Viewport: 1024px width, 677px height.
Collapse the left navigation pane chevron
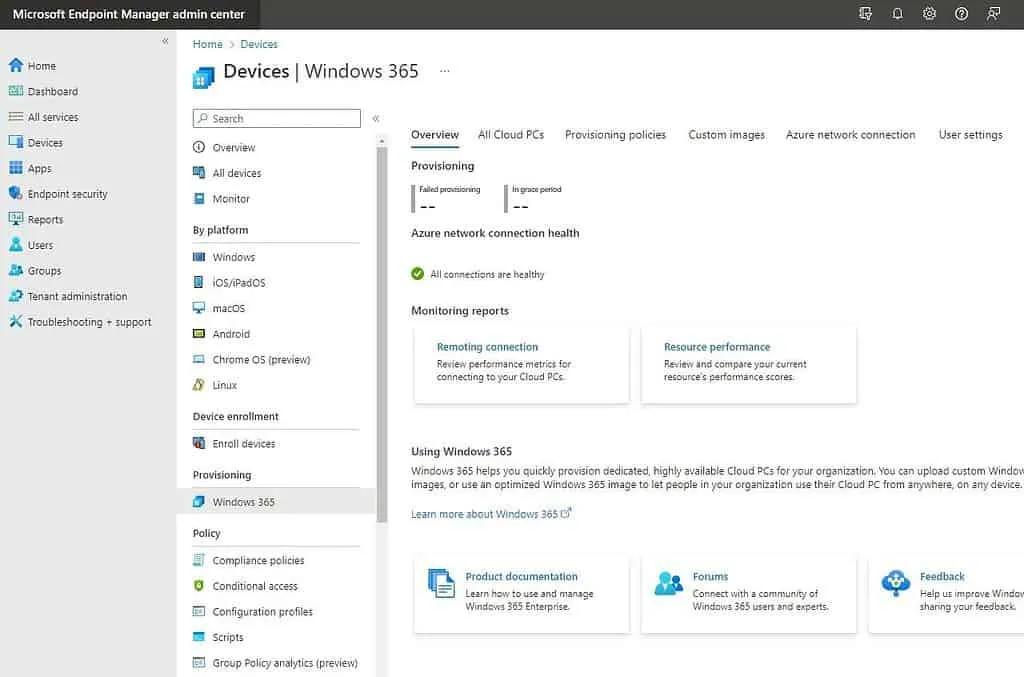point(163,41)
